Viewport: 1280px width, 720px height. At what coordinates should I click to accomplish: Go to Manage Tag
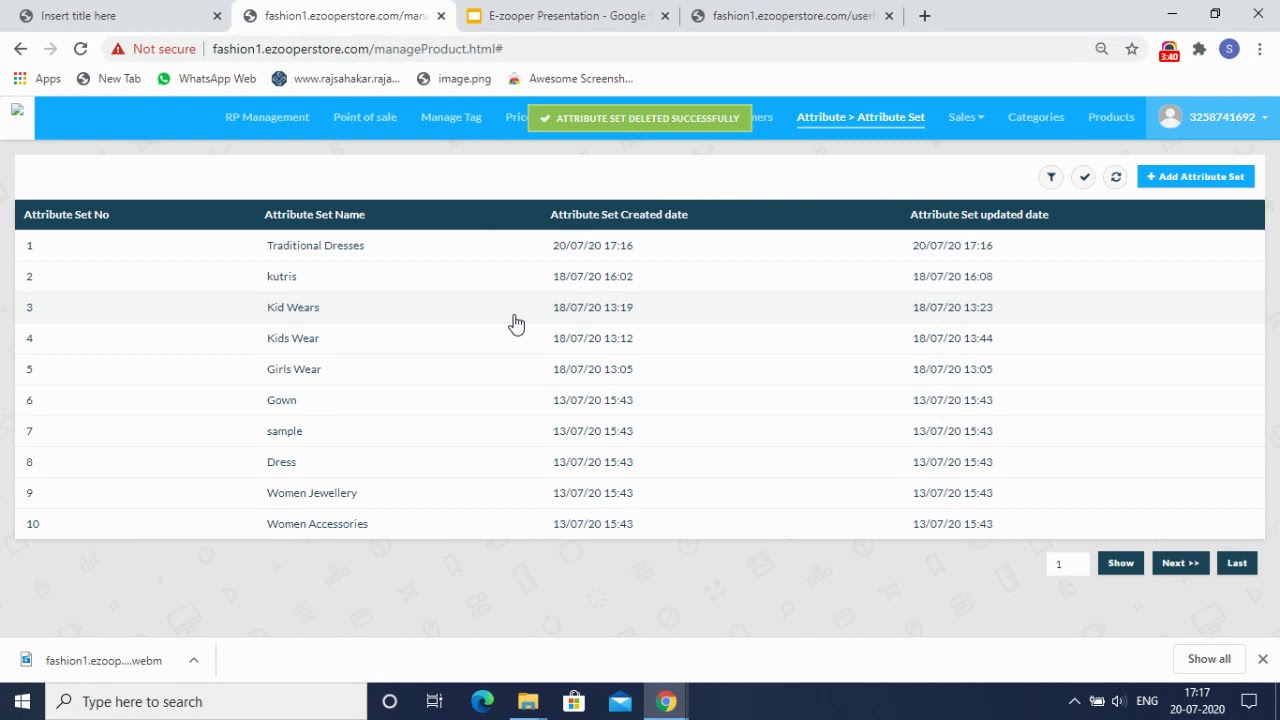click(451, 117)
